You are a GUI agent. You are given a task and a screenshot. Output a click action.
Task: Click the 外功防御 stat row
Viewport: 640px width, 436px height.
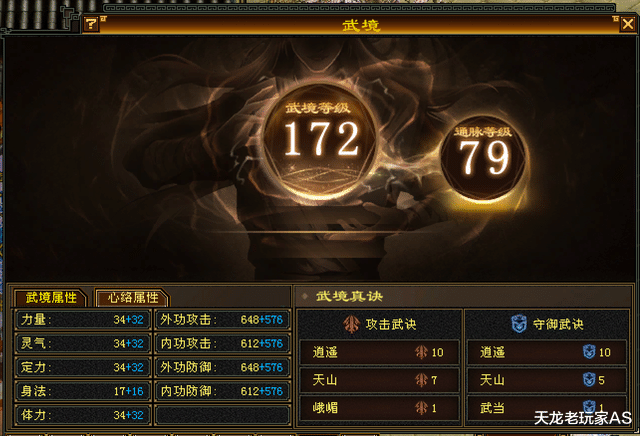pos(223,367)
